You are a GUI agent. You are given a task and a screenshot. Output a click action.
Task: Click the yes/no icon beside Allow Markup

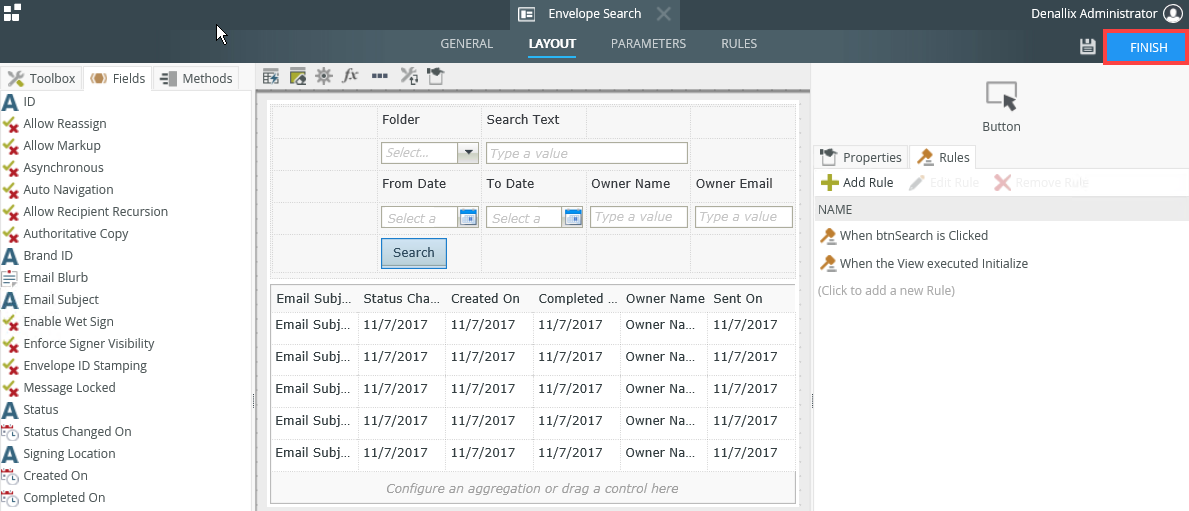pyautogui.click(x=10, y=146)
